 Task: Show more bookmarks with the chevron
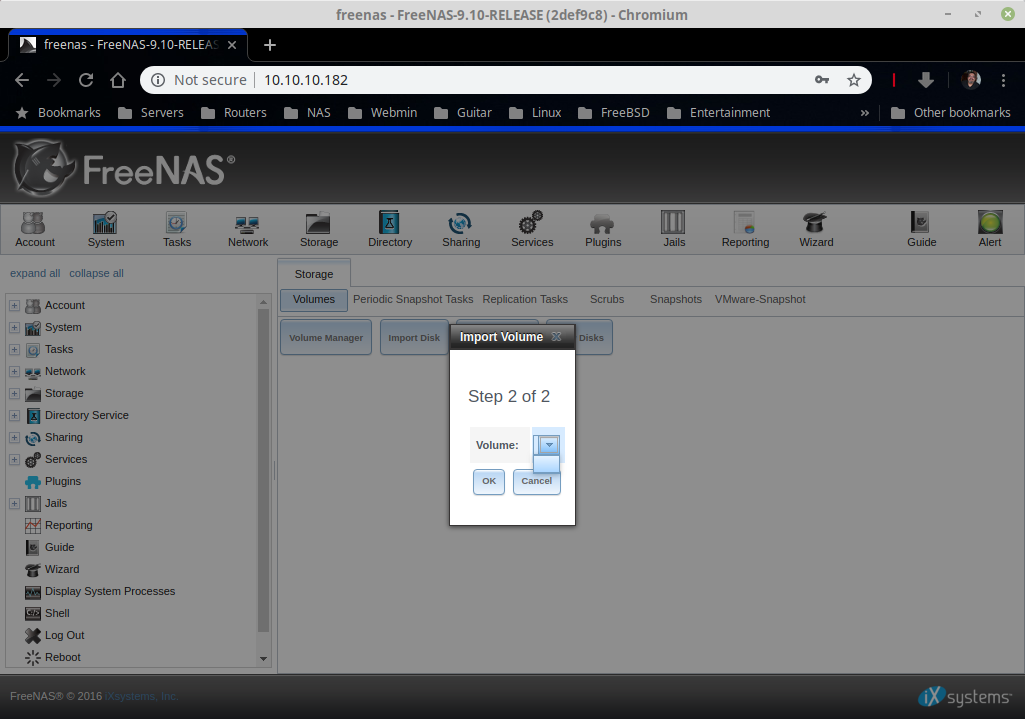coord(865,112)
